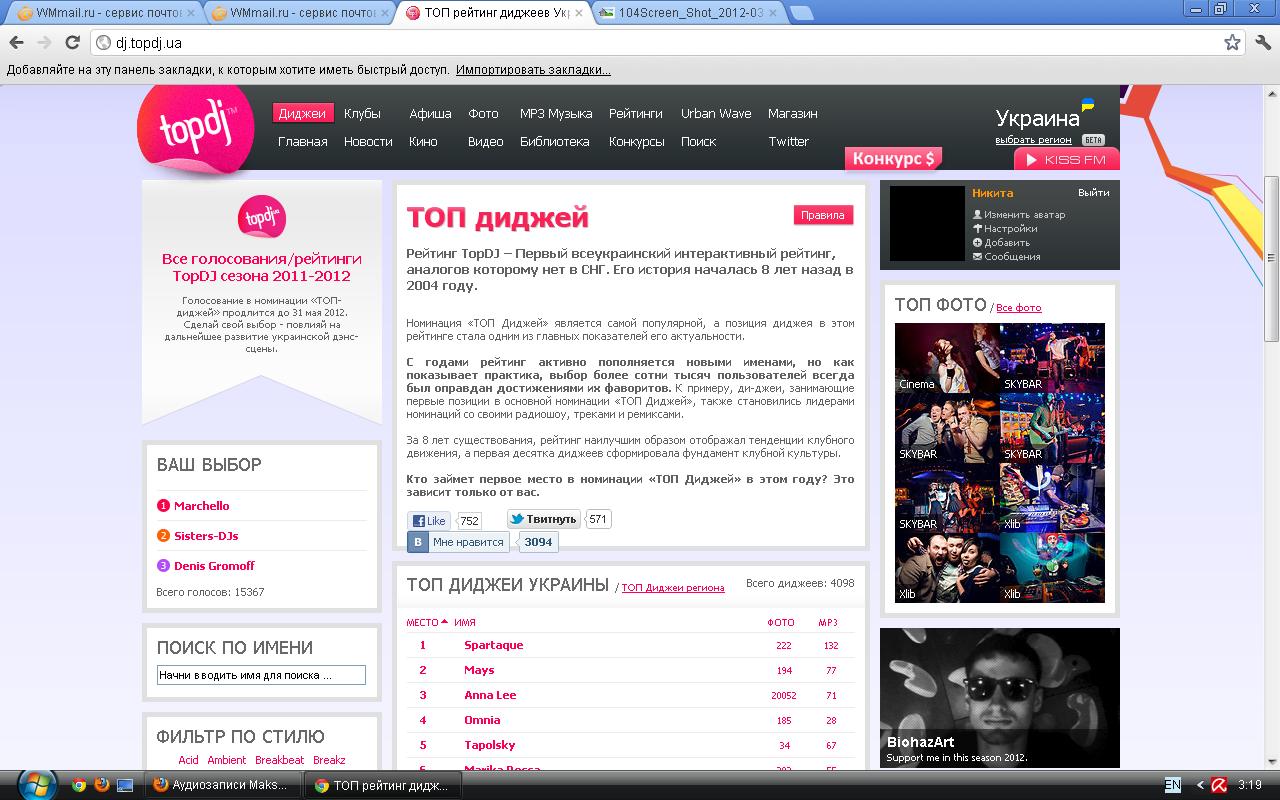Click the small TopDJ logo in sidebar
This screenshot has width=1280, height=800.
point(262,217)
